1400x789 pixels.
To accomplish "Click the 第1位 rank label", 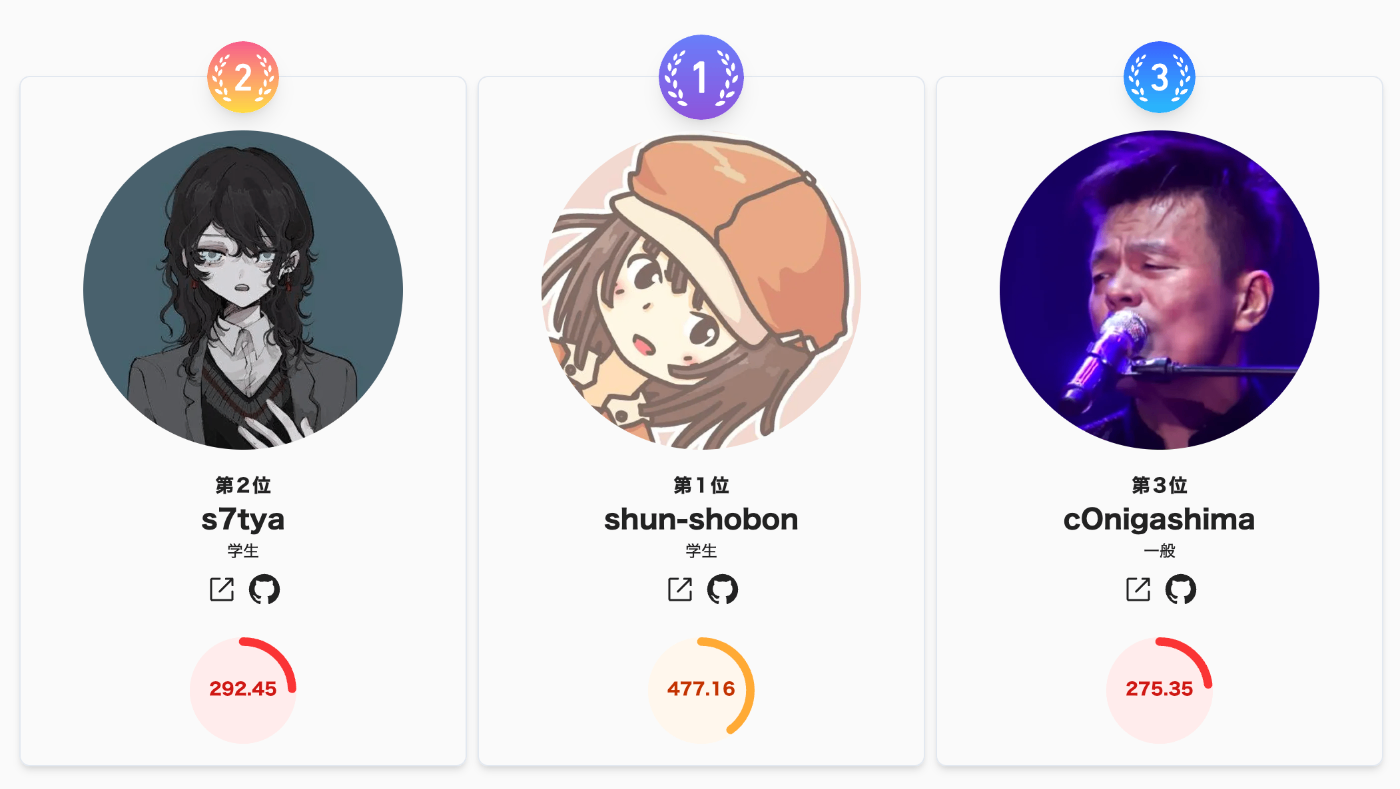I will click(701, 486).
